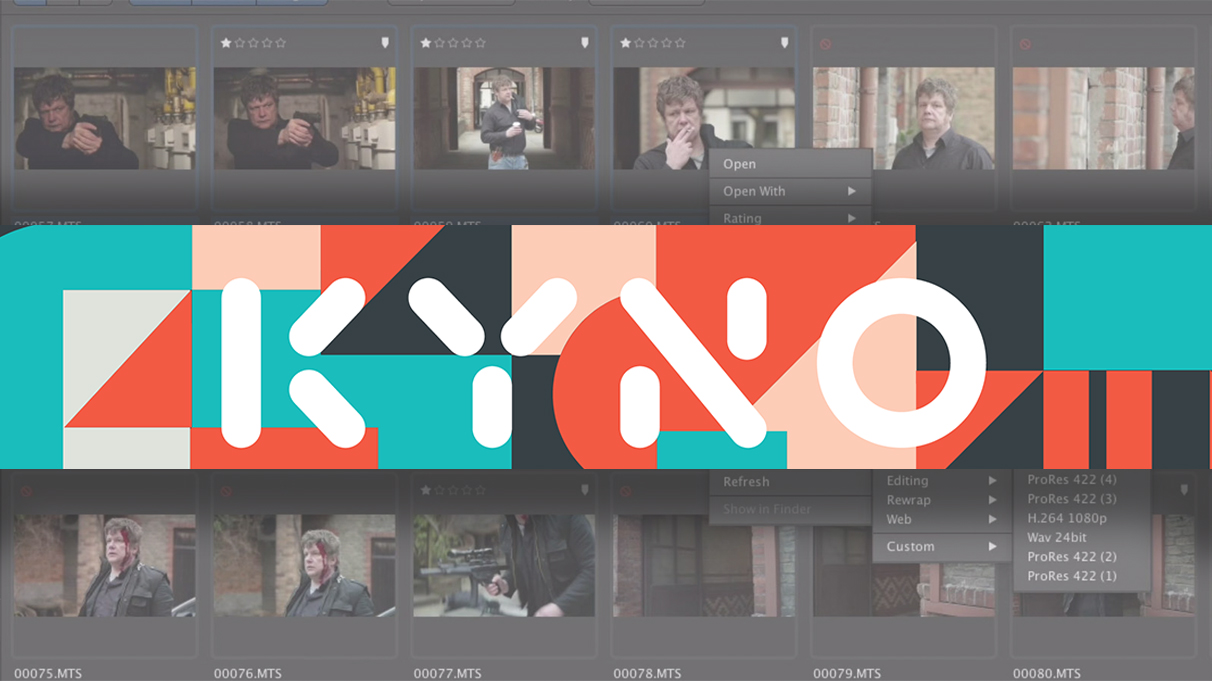Click the marker tag icon on the 00077.MTS card
The width and height of the screenshot is (1212, 682).
click(585, 491)
